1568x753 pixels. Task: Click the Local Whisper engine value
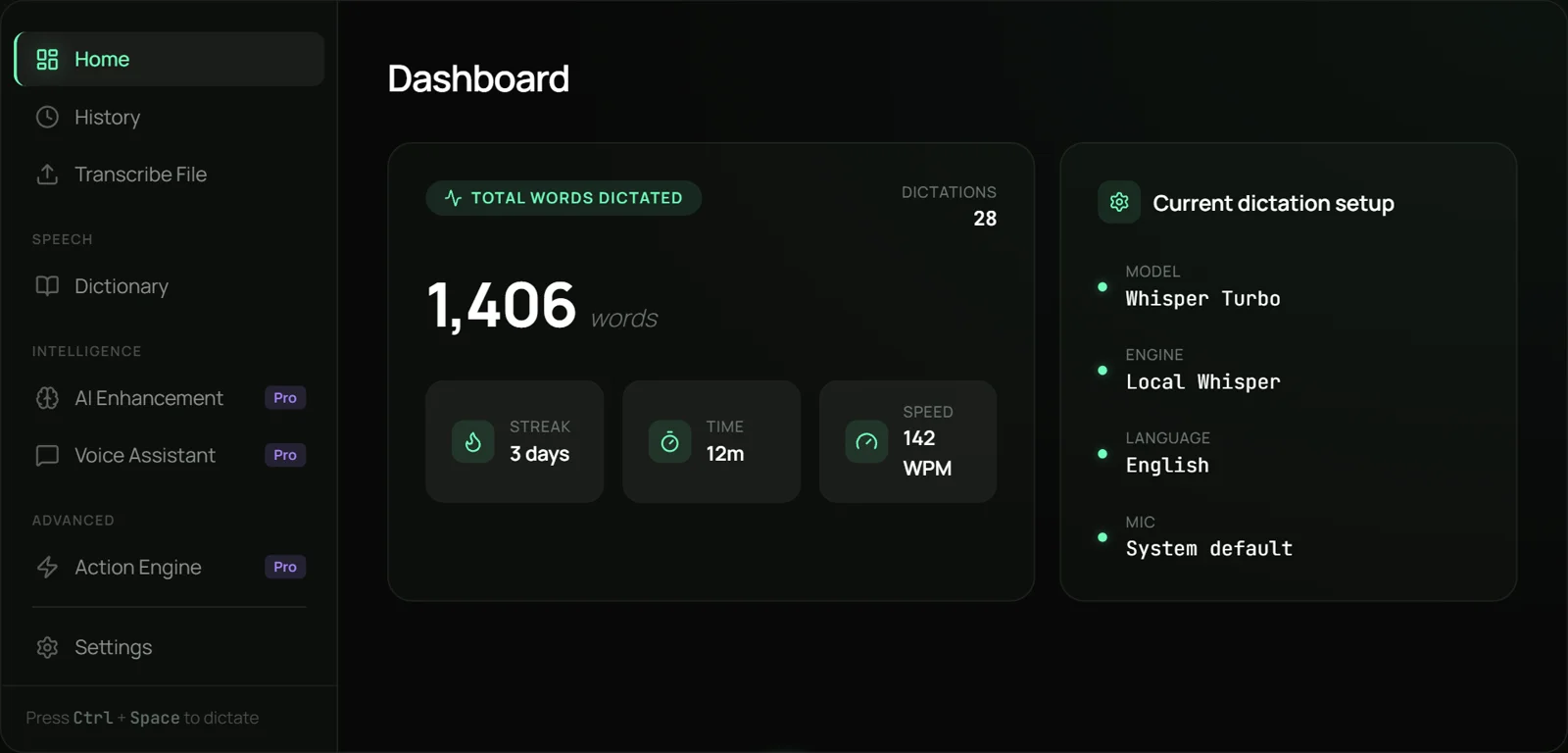click(x=1202, y=382)
